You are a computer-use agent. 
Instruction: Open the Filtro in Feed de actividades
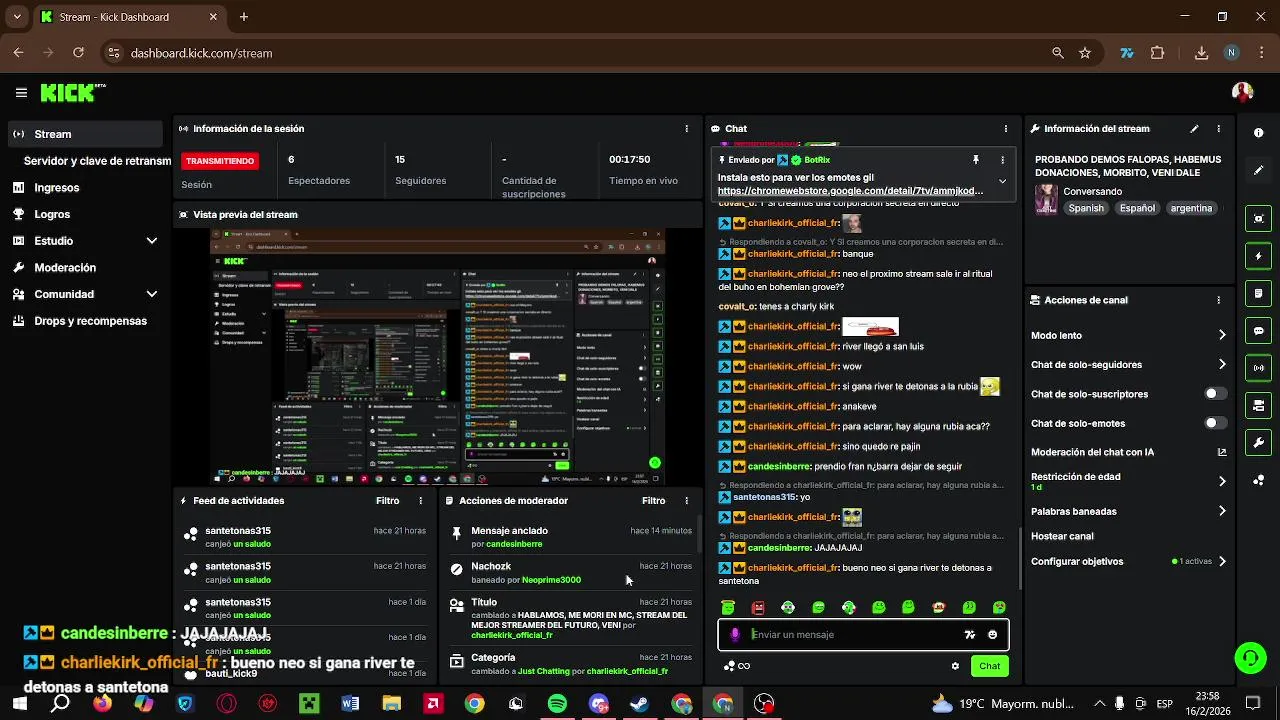point(387,501)
